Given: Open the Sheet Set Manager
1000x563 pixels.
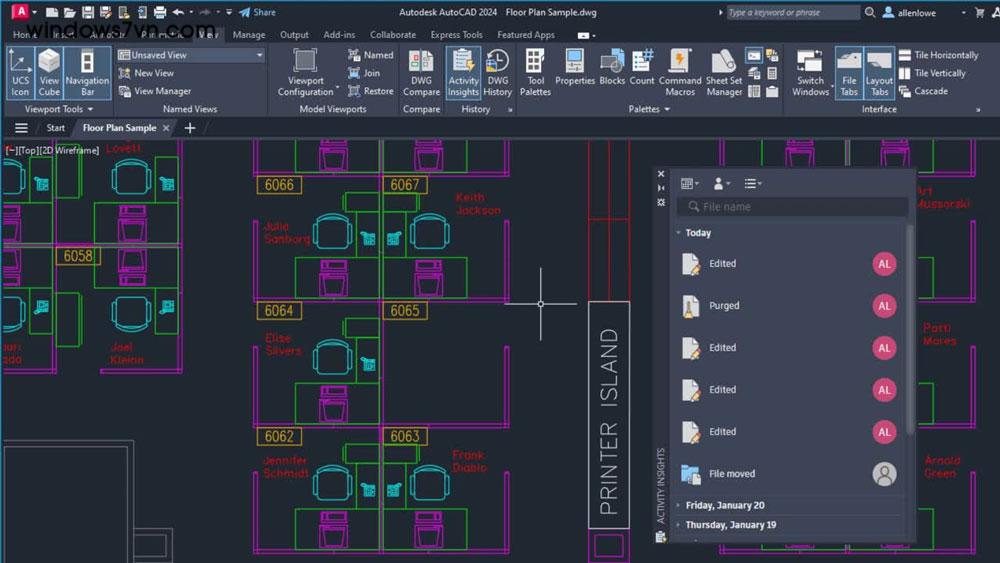Looking at the screenshot, I should (724, 73).
